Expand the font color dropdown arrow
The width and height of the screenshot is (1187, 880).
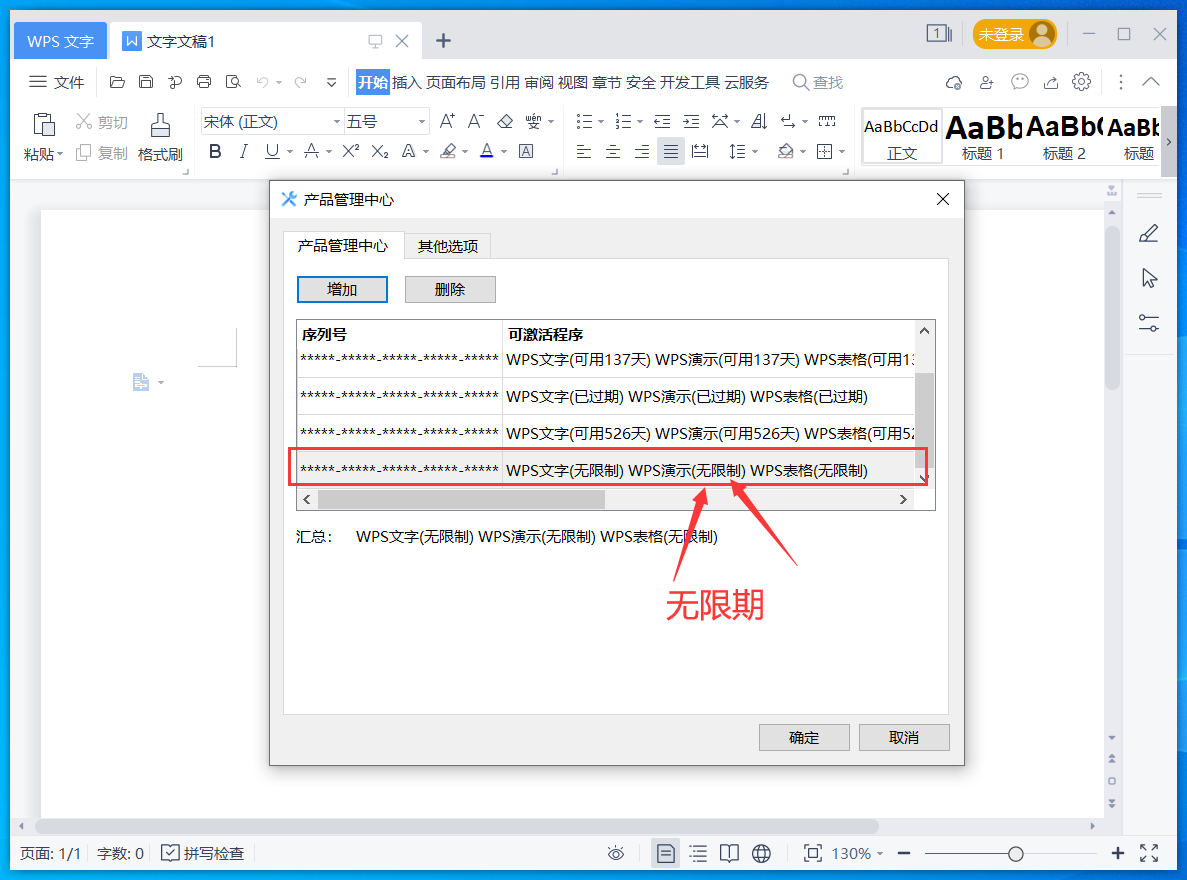coord(503,152)
